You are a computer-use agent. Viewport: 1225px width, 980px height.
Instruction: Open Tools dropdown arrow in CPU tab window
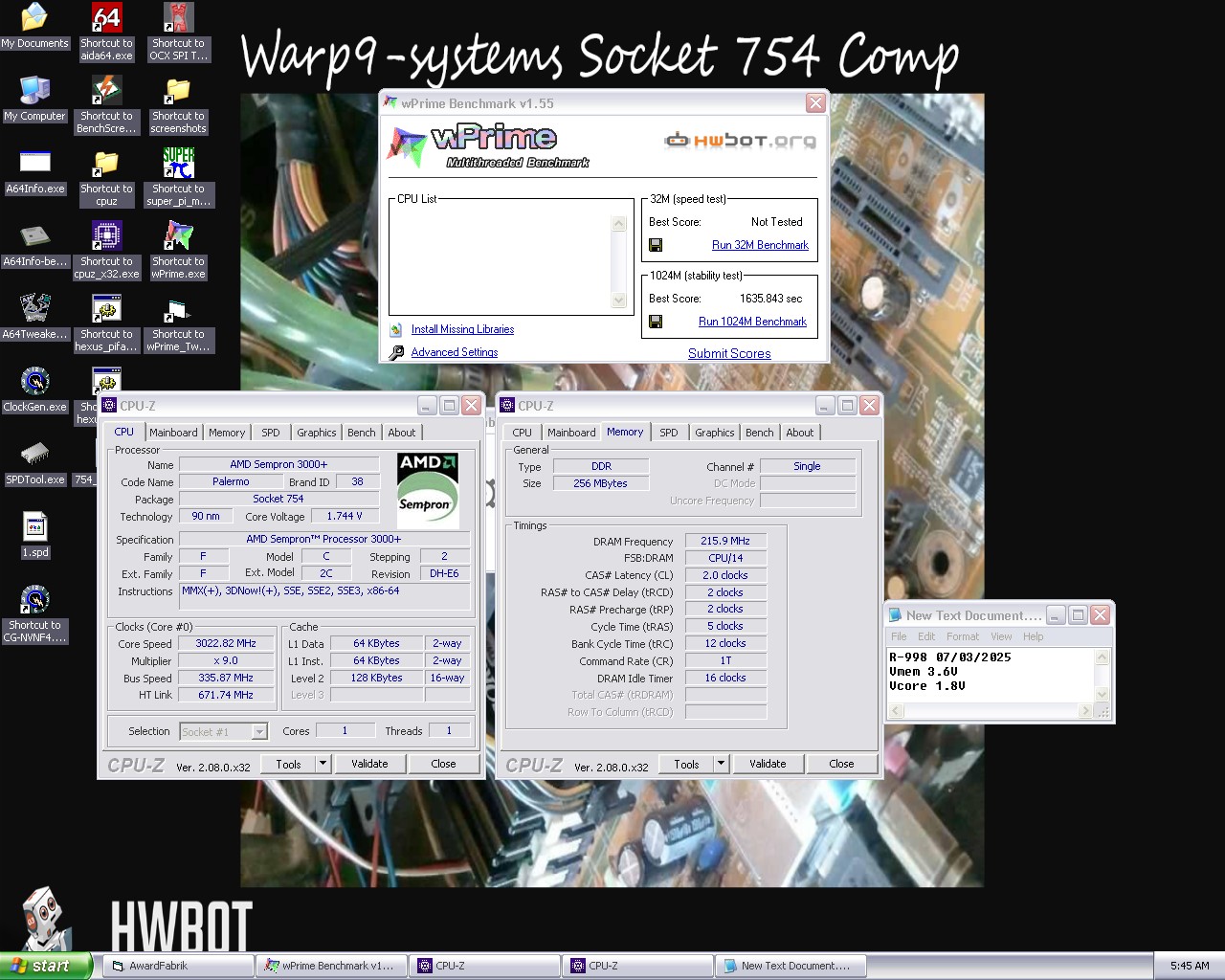[323, 764]
